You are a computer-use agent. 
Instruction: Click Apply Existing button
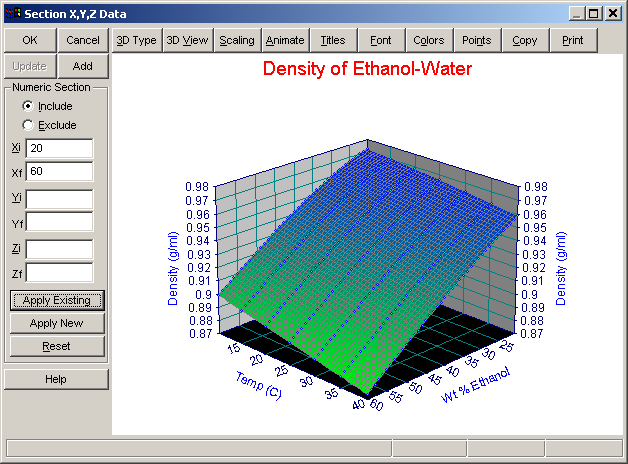57,300
